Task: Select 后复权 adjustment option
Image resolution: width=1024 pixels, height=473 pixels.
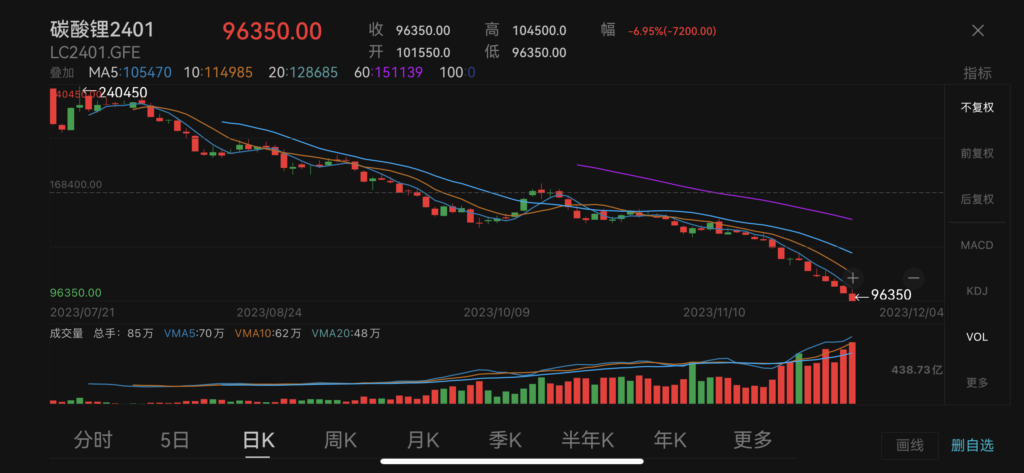Action: 977,199
